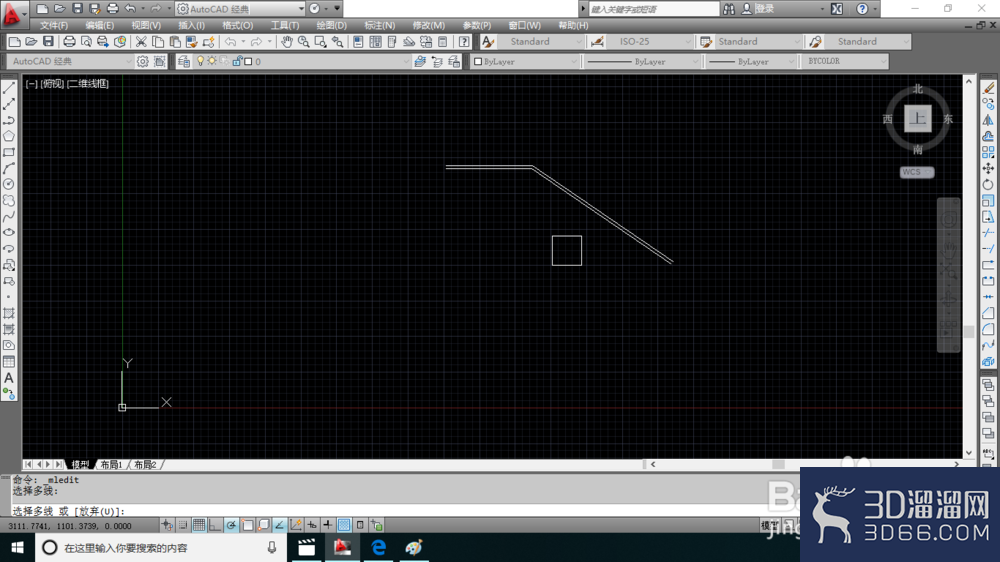Image resolution: width=1000 pixels, height=562 pixels.
Task: Expand the ByLayer color dropdown
Action: 525,62
